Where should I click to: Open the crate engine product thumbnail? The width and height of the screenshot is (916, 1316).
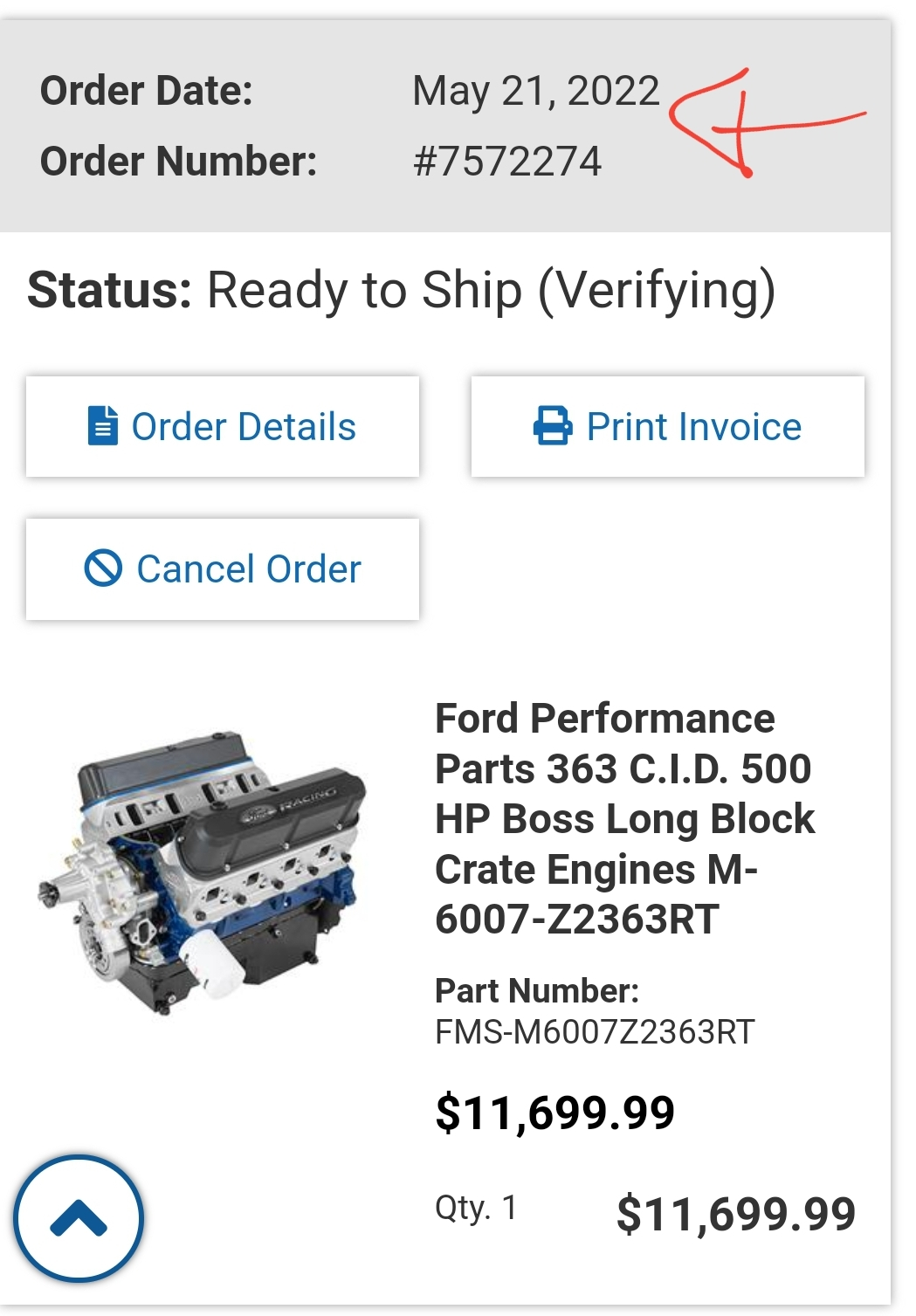tap(202, 873)
